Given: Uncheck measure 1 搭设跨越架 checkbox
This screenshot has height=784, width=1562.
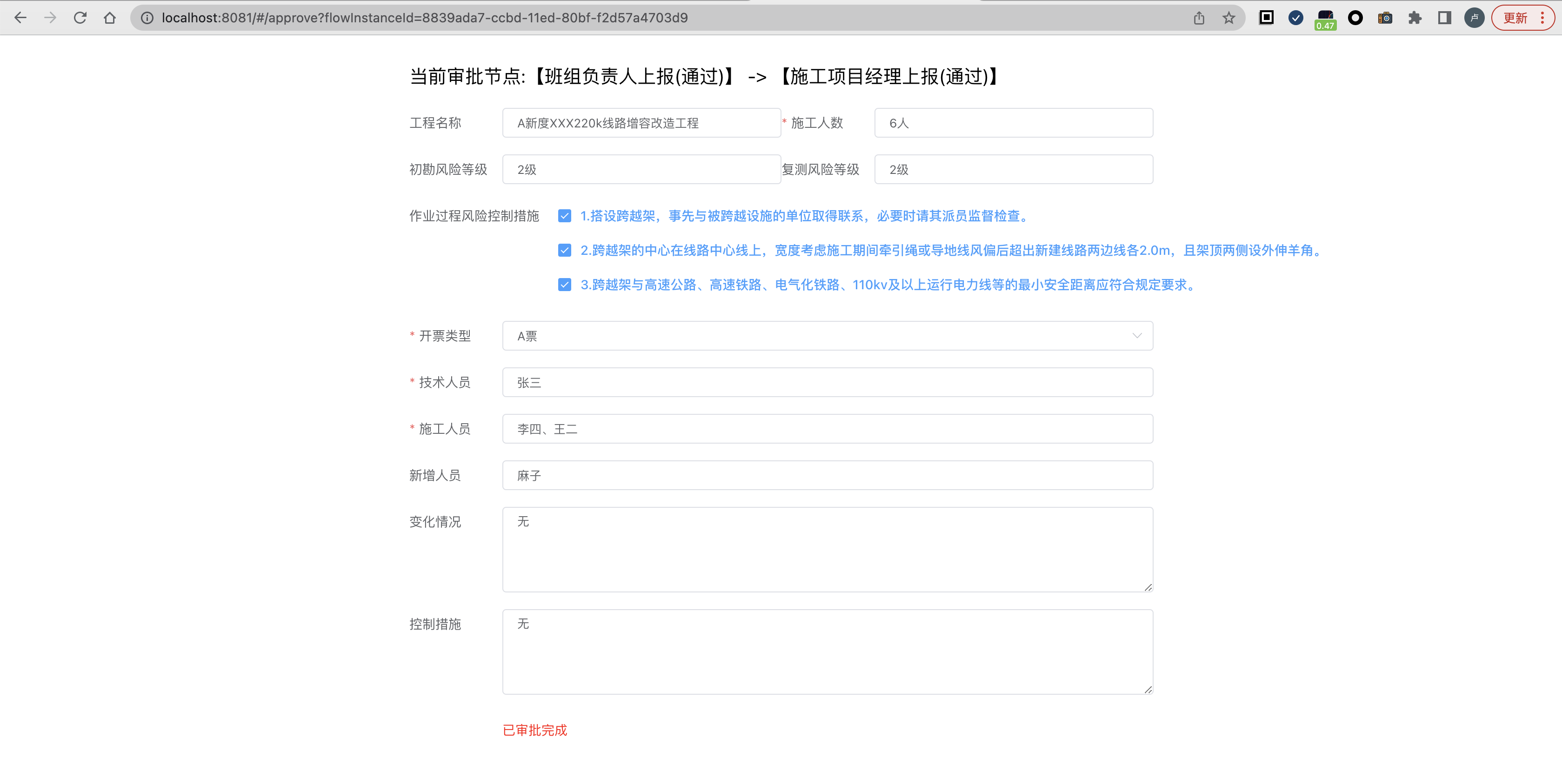Looking at the screenshot, I should pos(565,216).
